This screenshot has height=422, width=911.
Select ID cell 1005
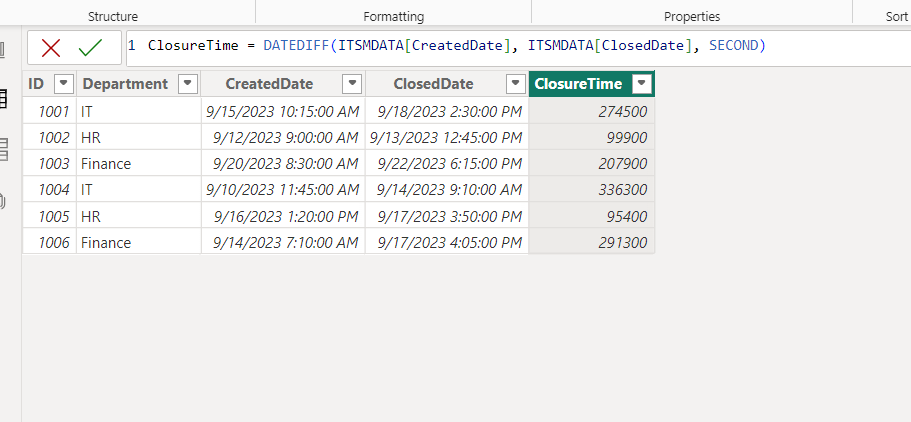[49, 216]
